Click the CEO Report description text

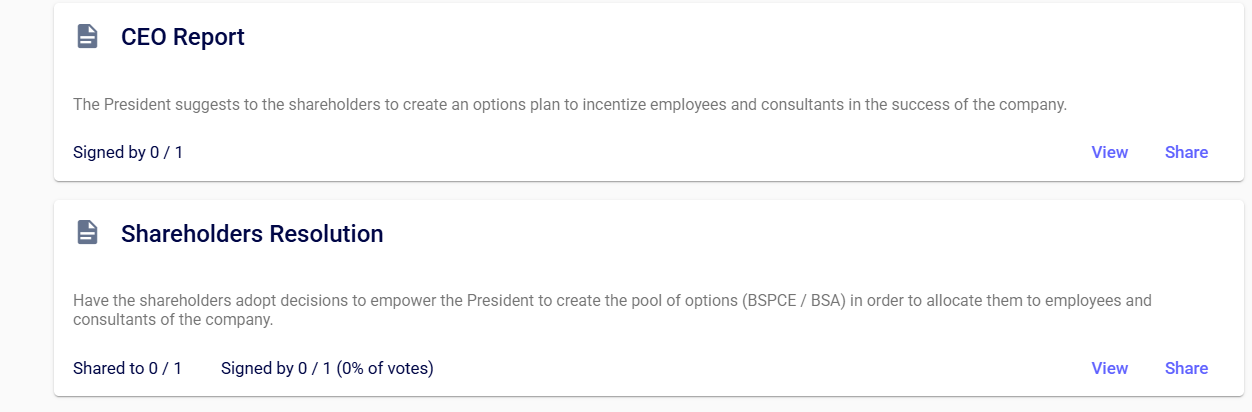point(570,104)
